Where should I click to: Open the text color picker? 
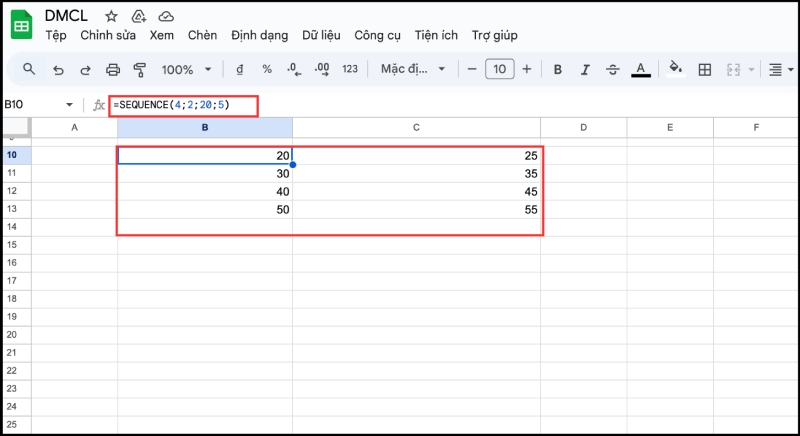[641, 69]
